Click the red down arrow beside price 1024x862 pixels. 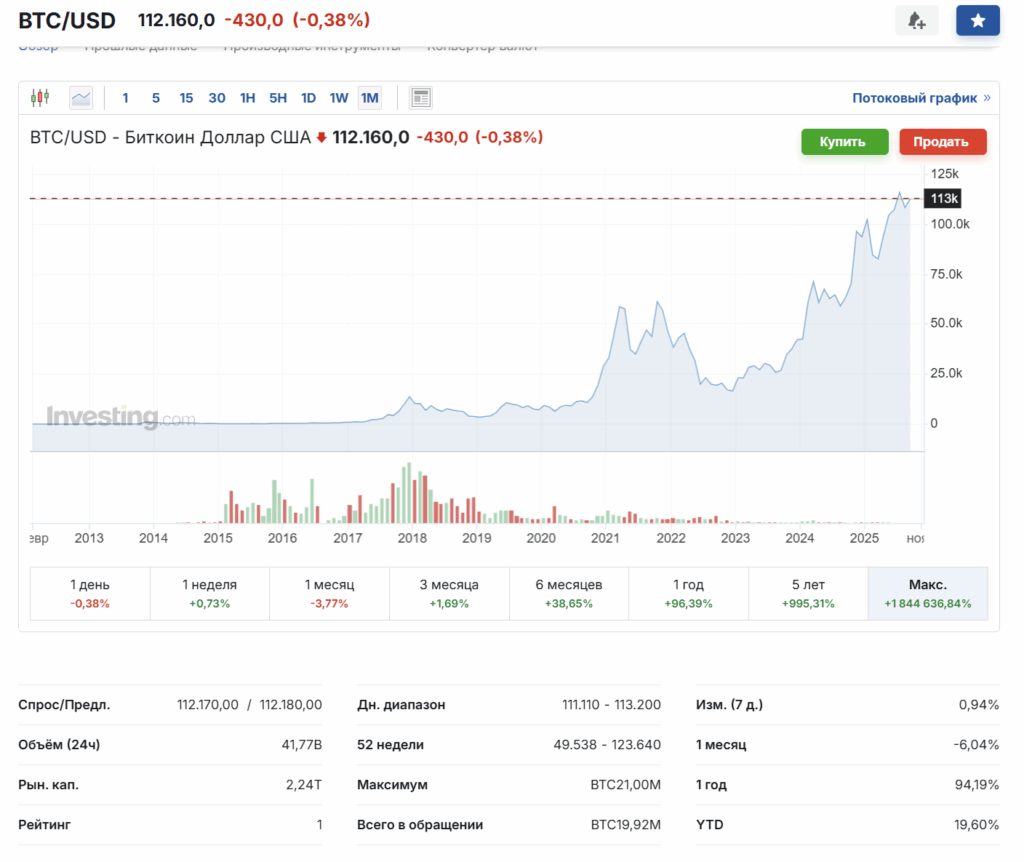(321, 138)
